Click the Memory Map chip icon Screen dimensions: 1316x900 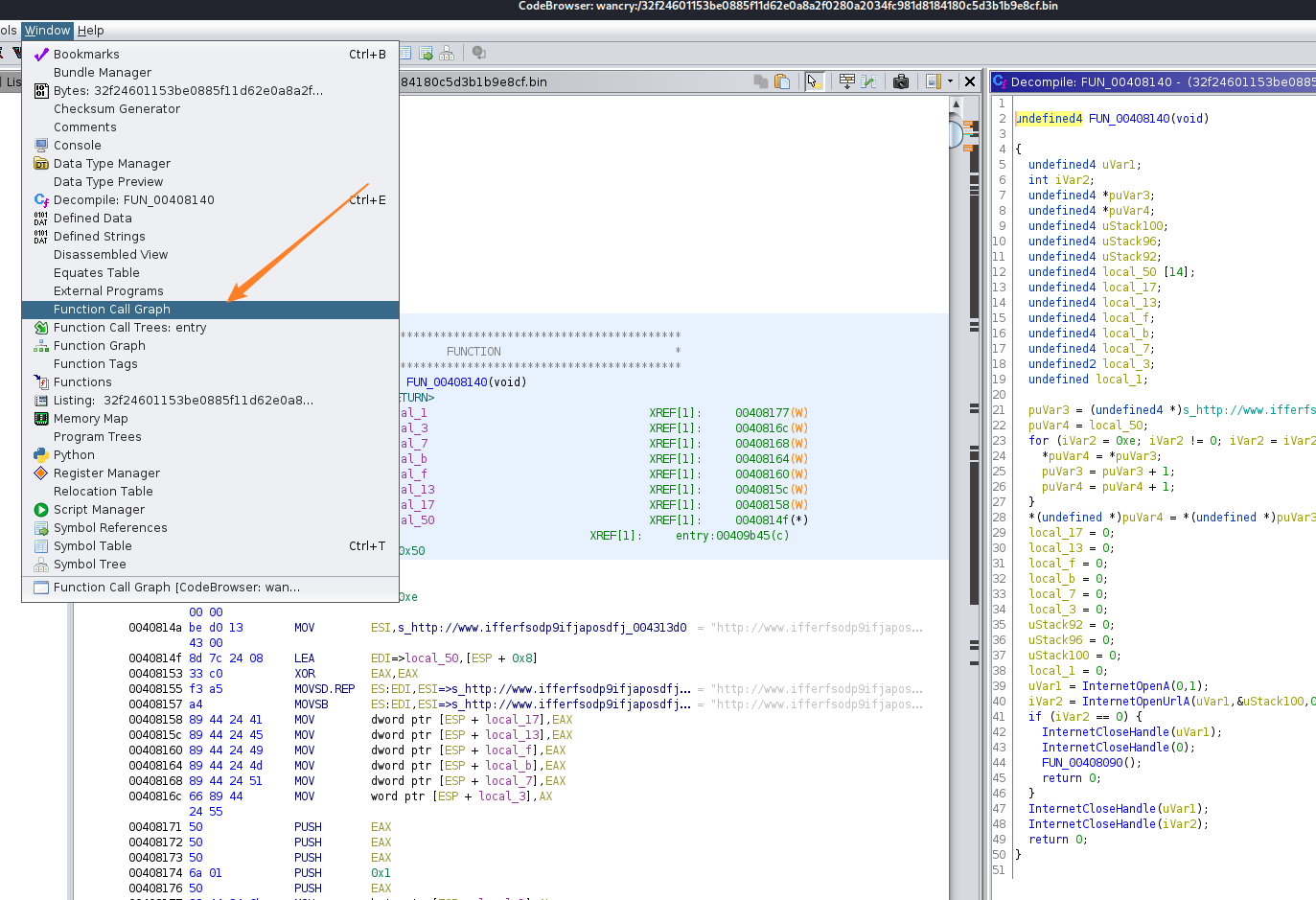point(41,419)
